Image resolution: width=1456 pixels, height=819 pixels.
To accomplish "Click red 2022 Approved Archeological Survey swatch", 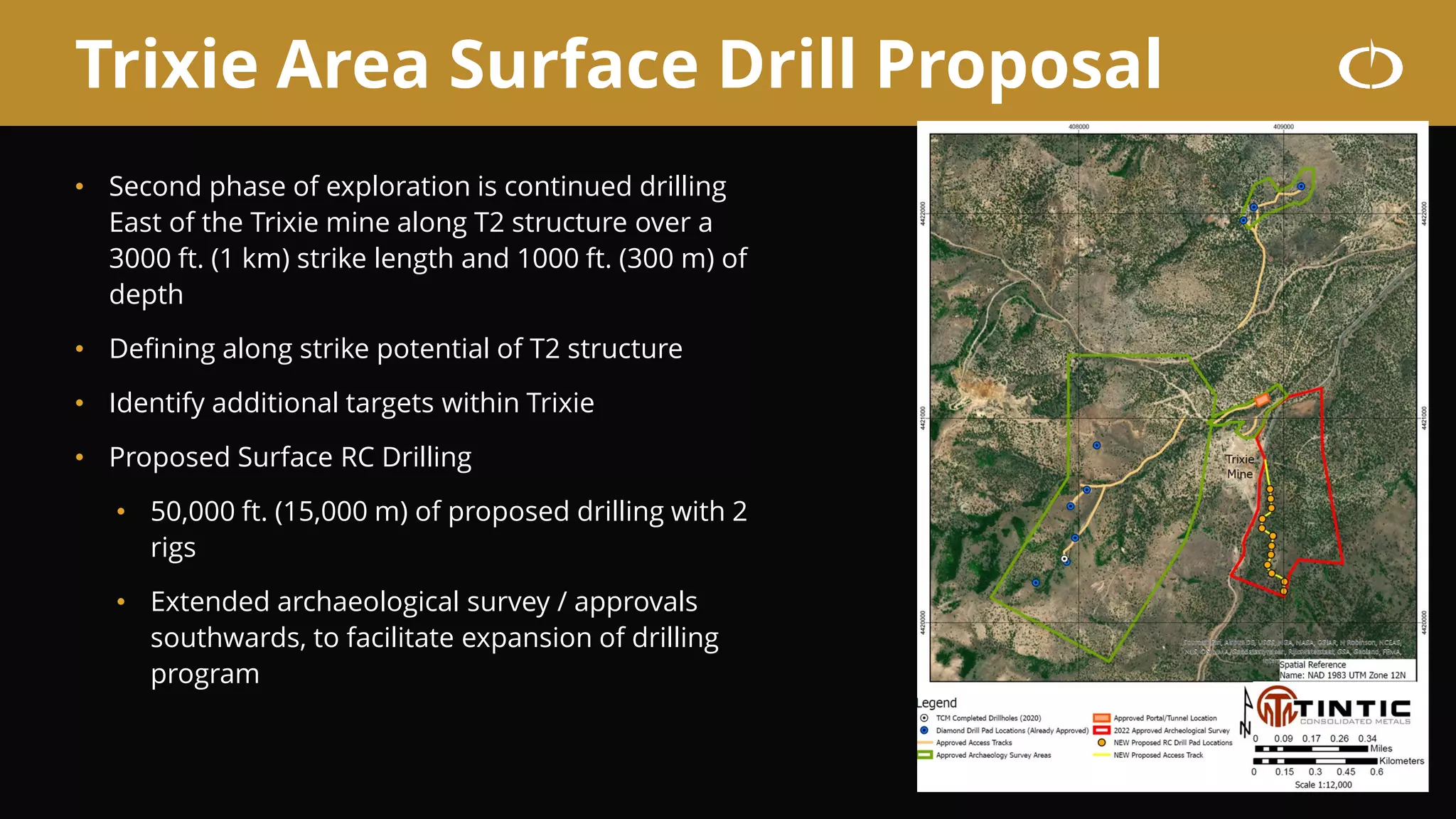I will click(x=1101, y=730).
